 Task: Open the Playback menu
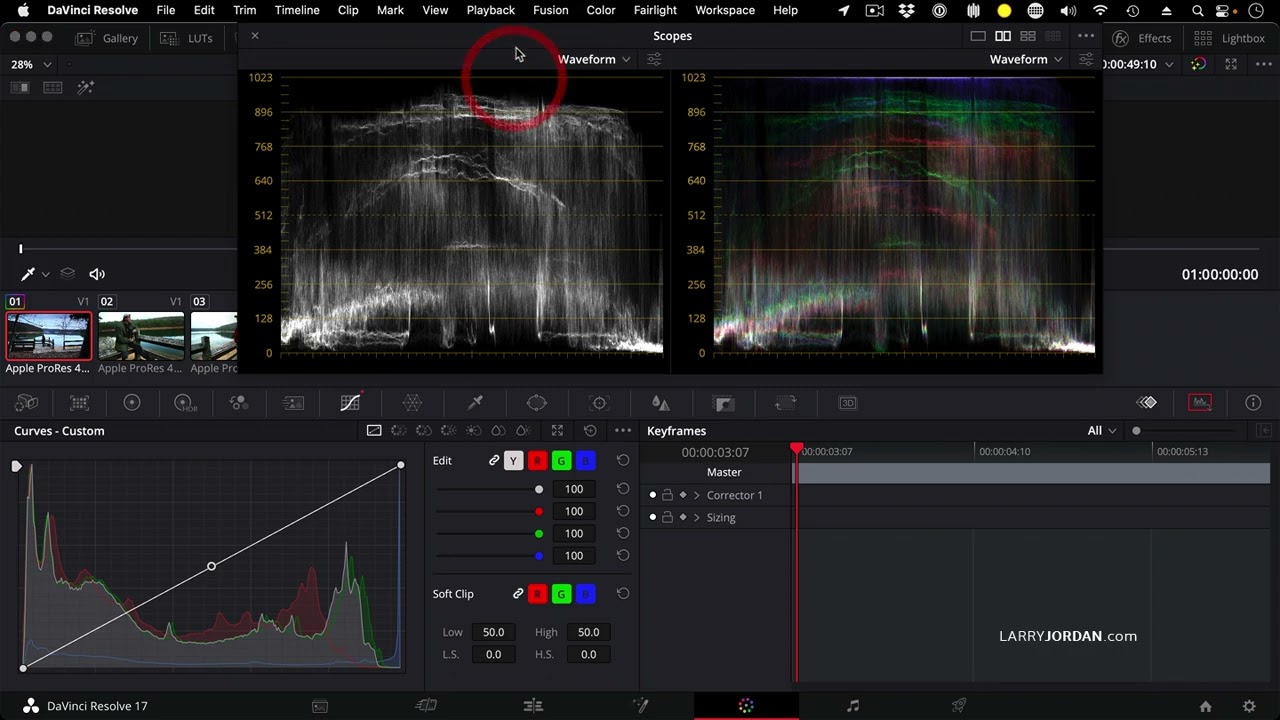(x=491, y=10)
